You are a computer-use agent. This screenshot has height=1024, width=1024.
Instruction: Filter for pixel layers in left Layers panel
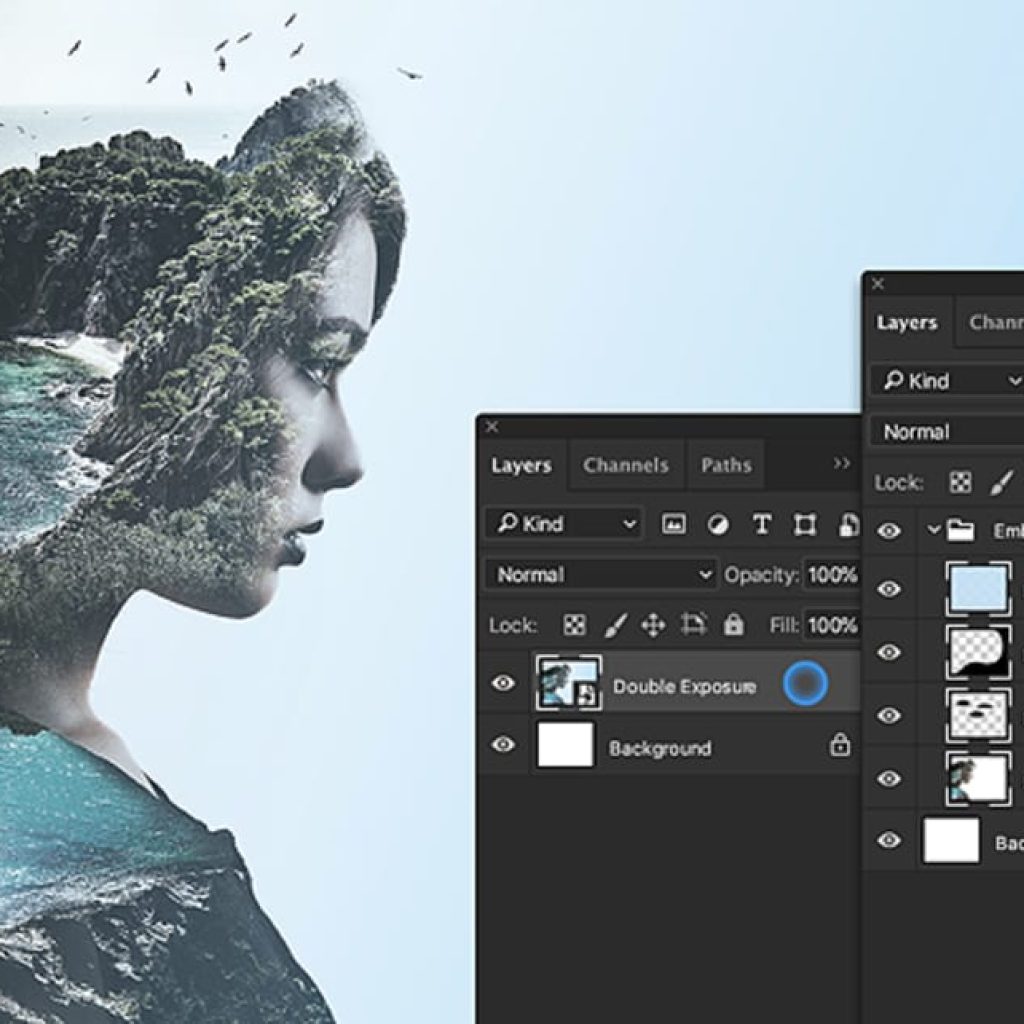coord(673,524)
